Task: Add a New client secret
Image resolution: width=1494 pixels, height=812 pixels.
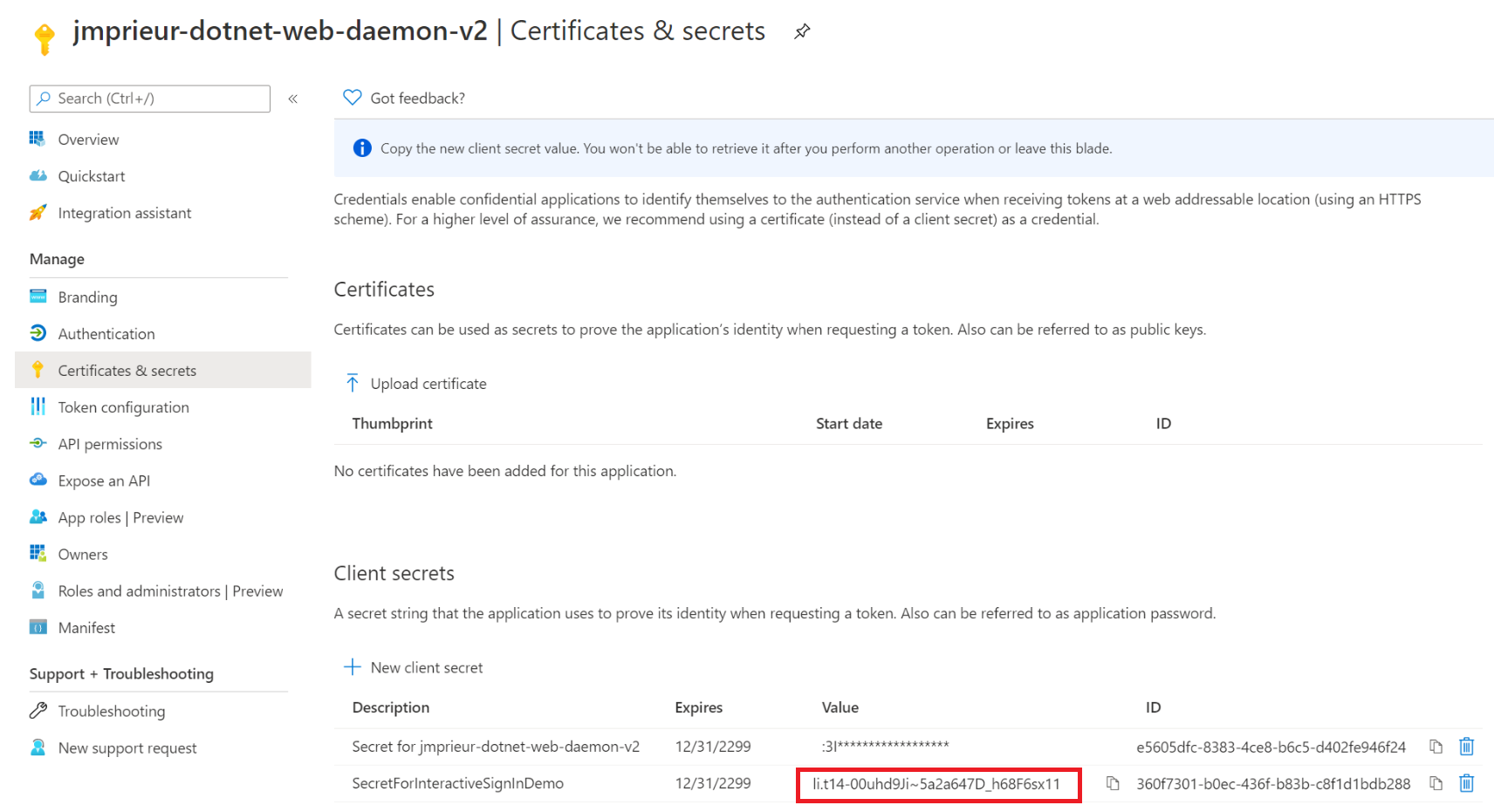Action: click(414, 667)
